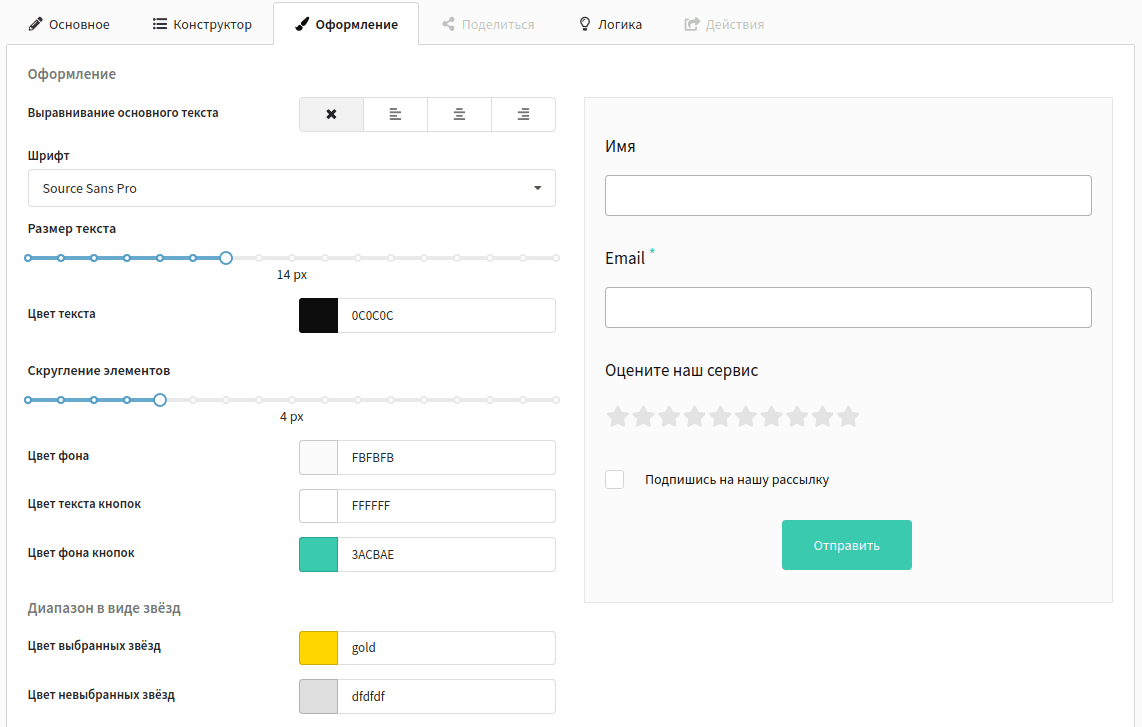Screen dimensions: 1142x727
Task: Click the text size slider handle
Action: coord(226,258)
